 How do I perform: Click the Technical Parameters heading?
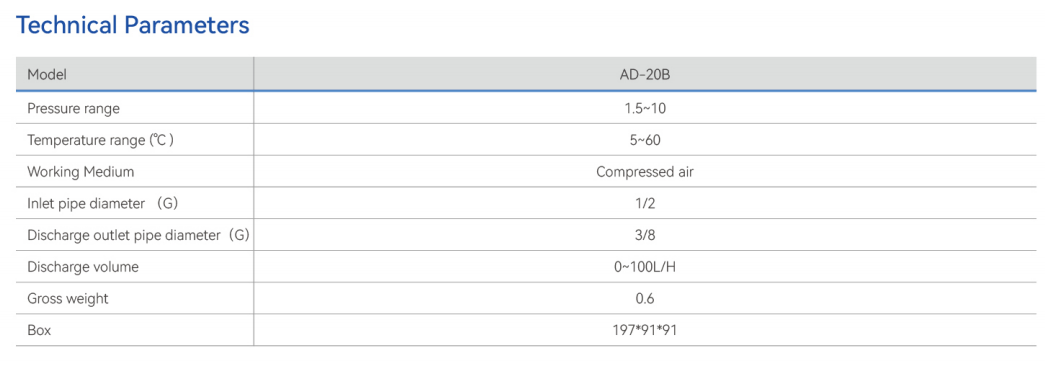coord(133,25)
